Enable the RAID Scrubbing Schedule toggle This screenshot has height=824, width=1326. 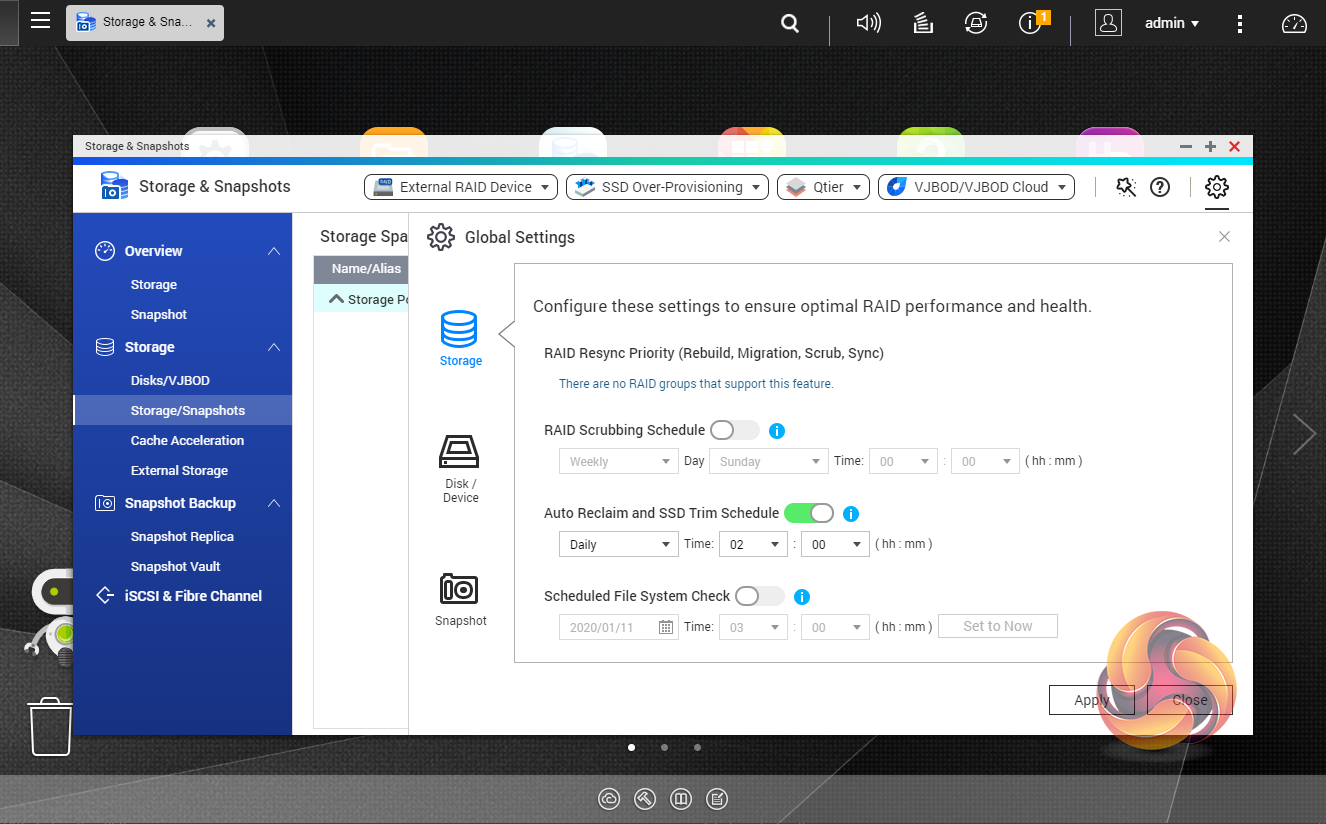[x=735, y=430]
